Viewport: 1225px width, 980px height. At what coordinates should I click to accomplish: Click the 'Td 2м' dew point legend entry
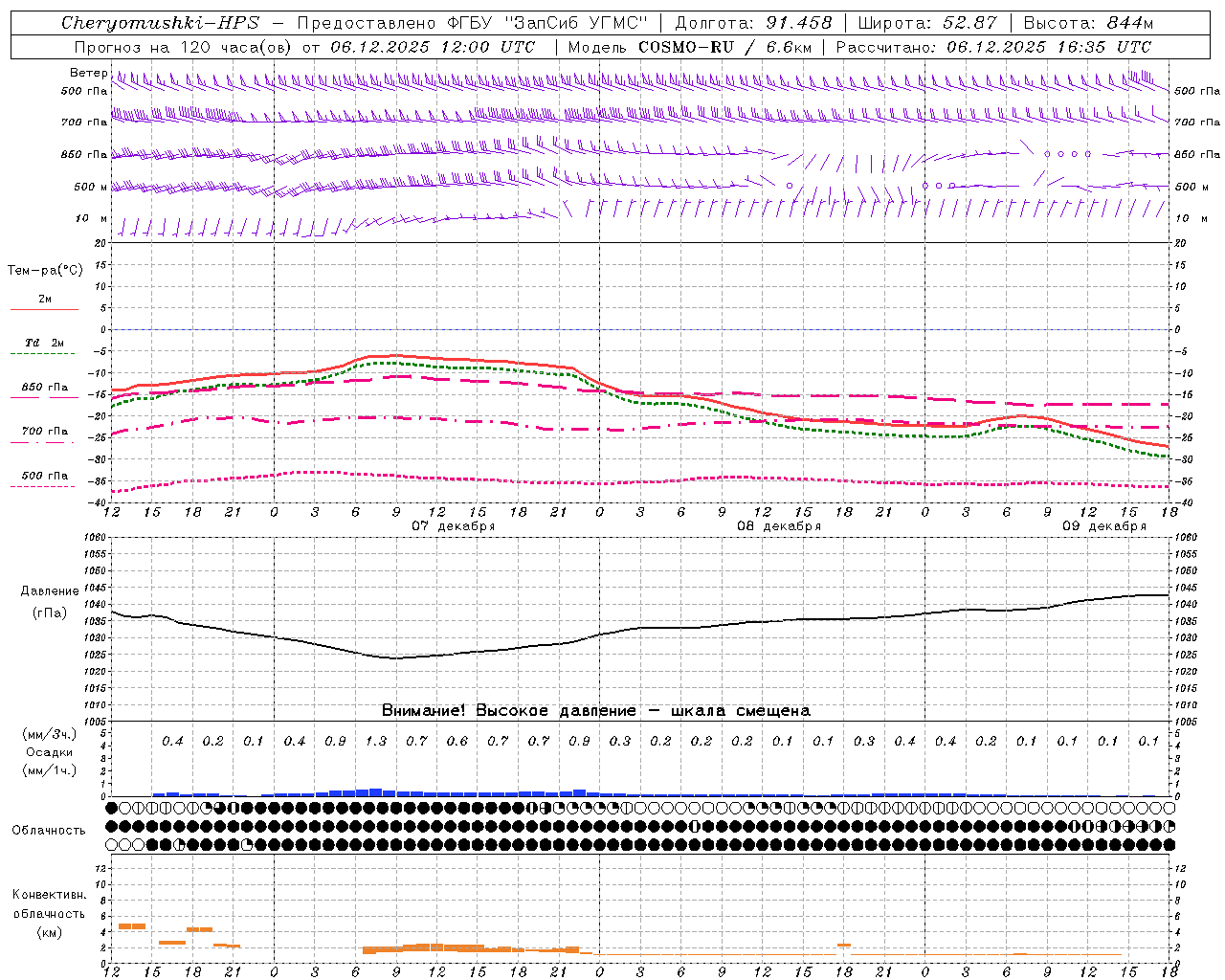pyautogui.click(x=45, y=343)
